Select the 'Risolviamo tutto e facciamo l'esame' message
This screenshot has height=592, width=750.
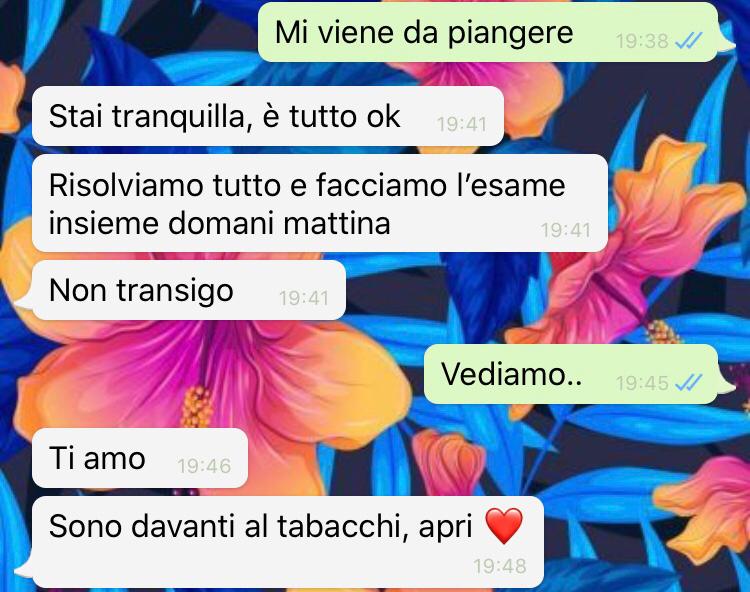(x=320, y=203)
